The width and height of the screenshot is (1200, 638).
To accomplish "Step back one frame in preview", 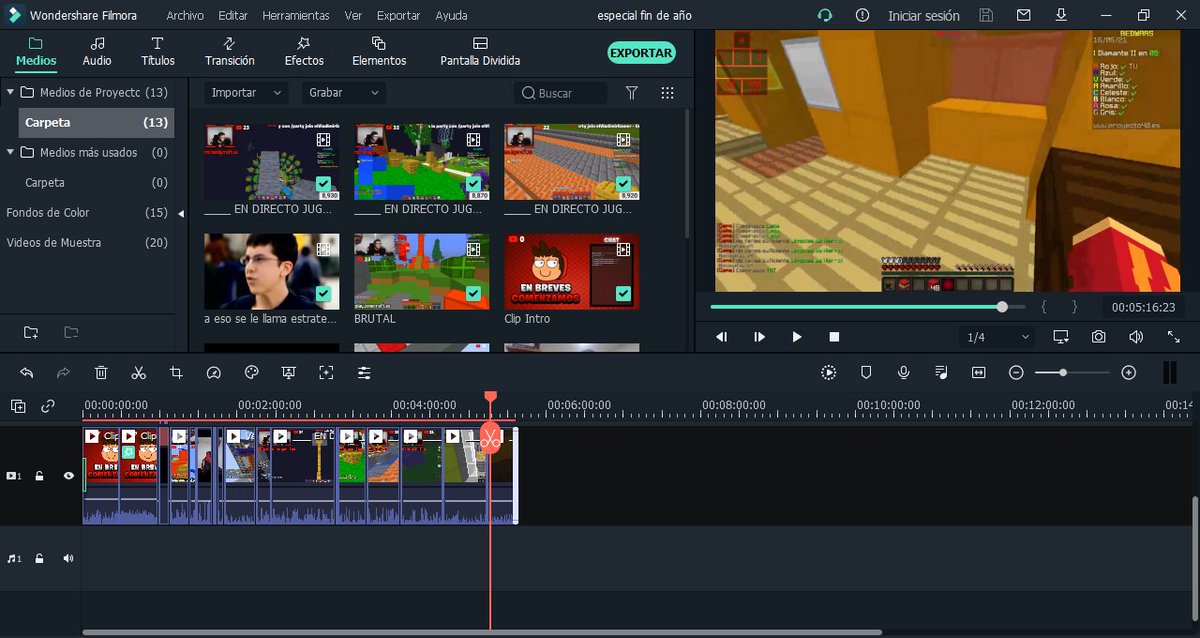I will click(x=722, y=337).
